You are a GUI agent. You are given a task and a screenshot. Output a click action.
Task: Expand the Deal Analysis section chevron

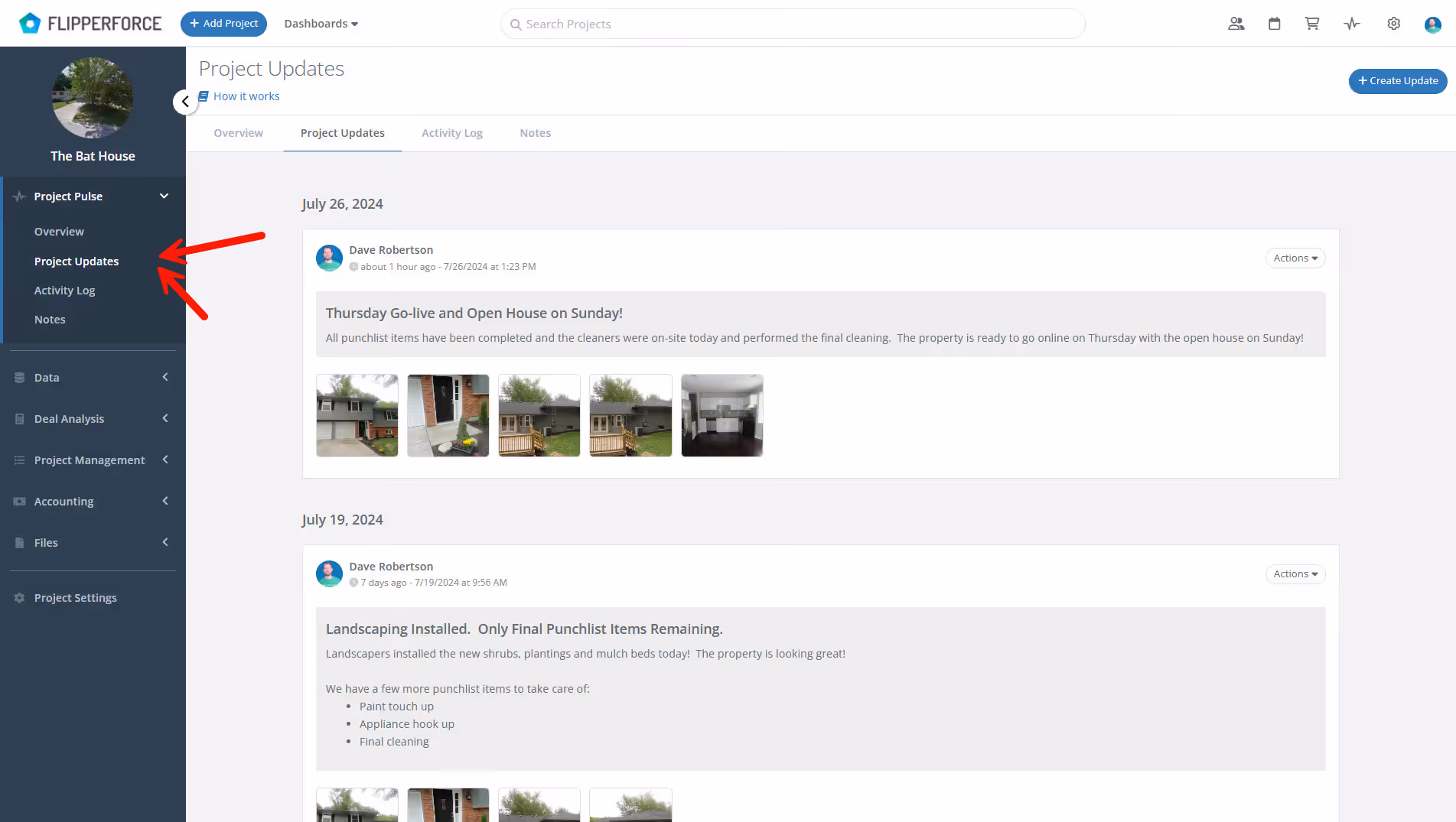click(x=164, y=418)
